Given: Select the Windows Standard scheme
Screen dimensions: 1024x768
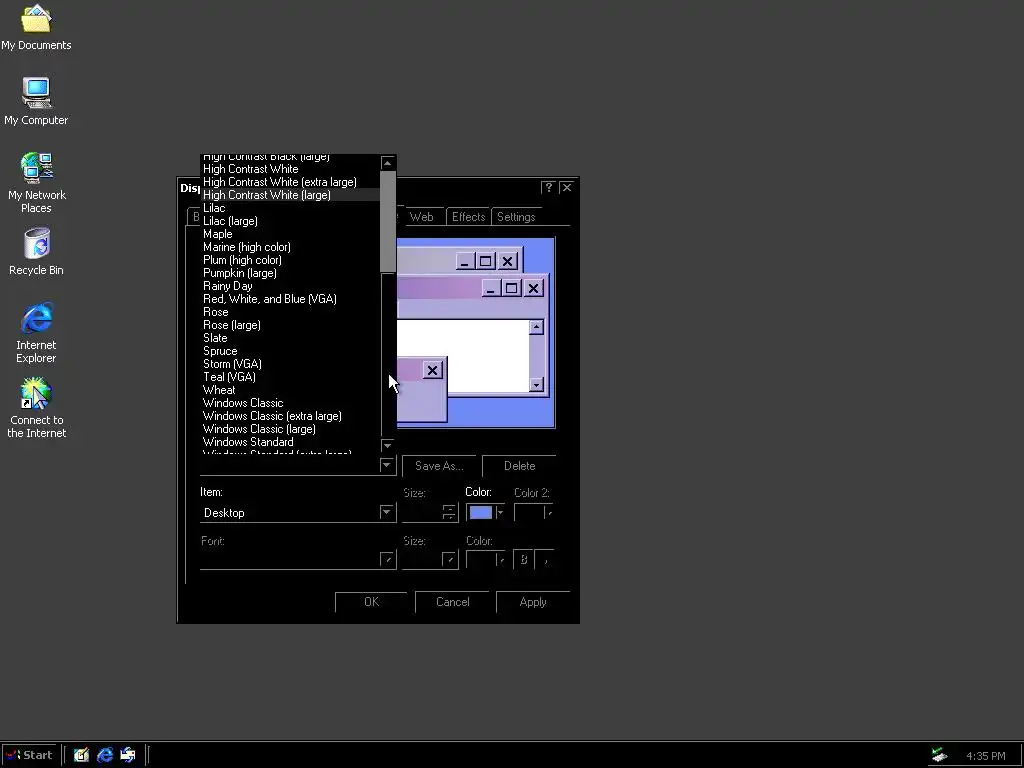Looking at the screenshot, I should (290, 442).
